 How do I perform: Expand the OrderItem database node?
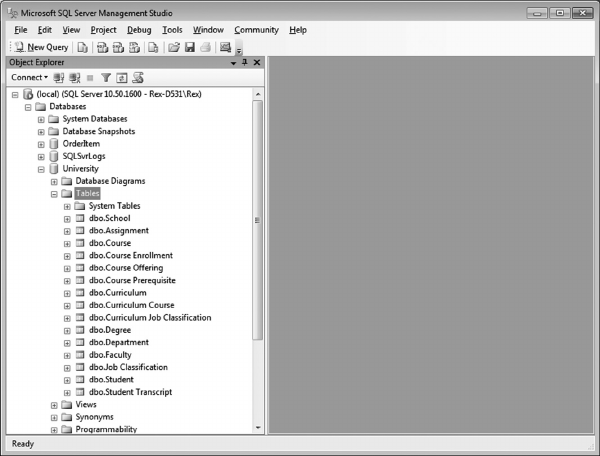click(x=41, y=145)
